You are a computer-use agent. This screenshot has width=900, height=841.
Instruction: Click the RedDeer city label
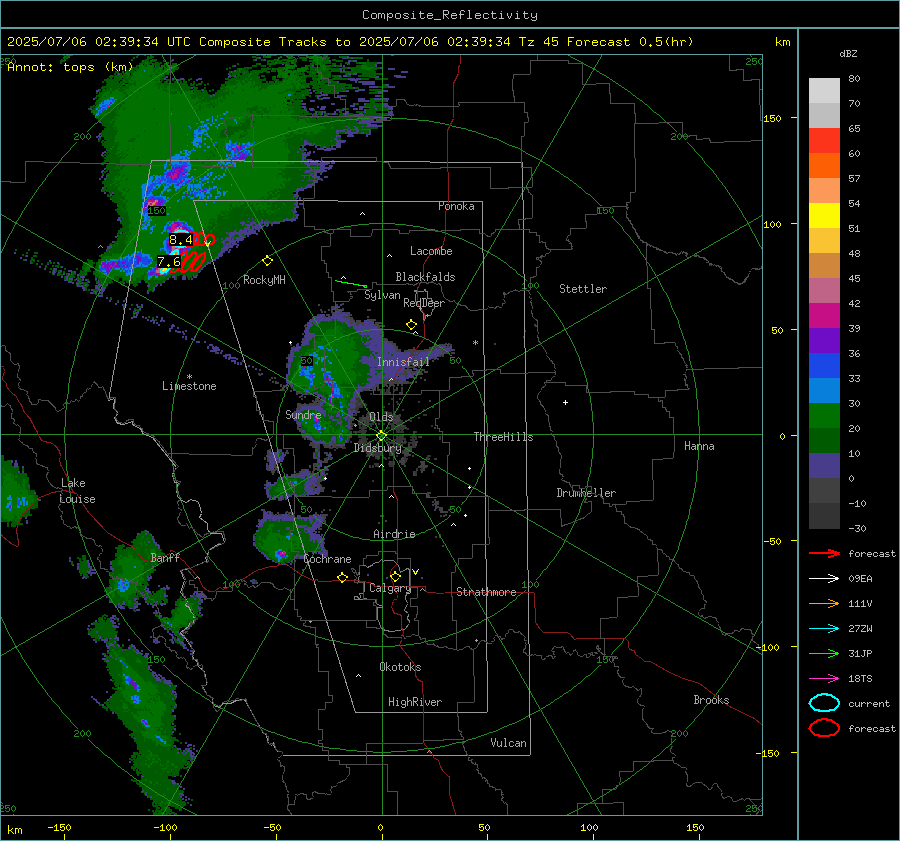click(424, 303)
